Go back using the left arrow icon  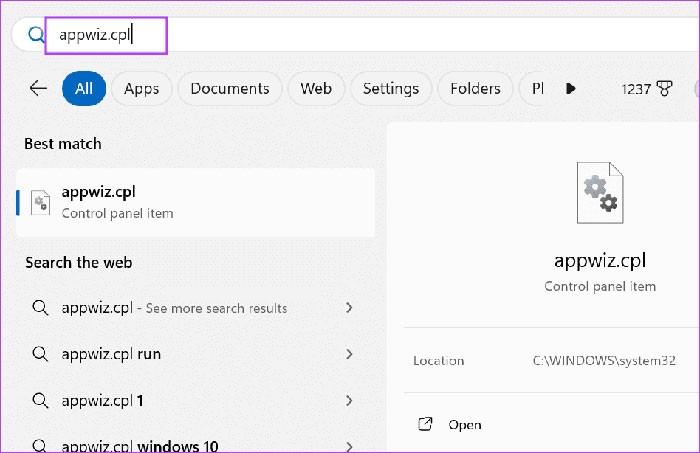38,88
